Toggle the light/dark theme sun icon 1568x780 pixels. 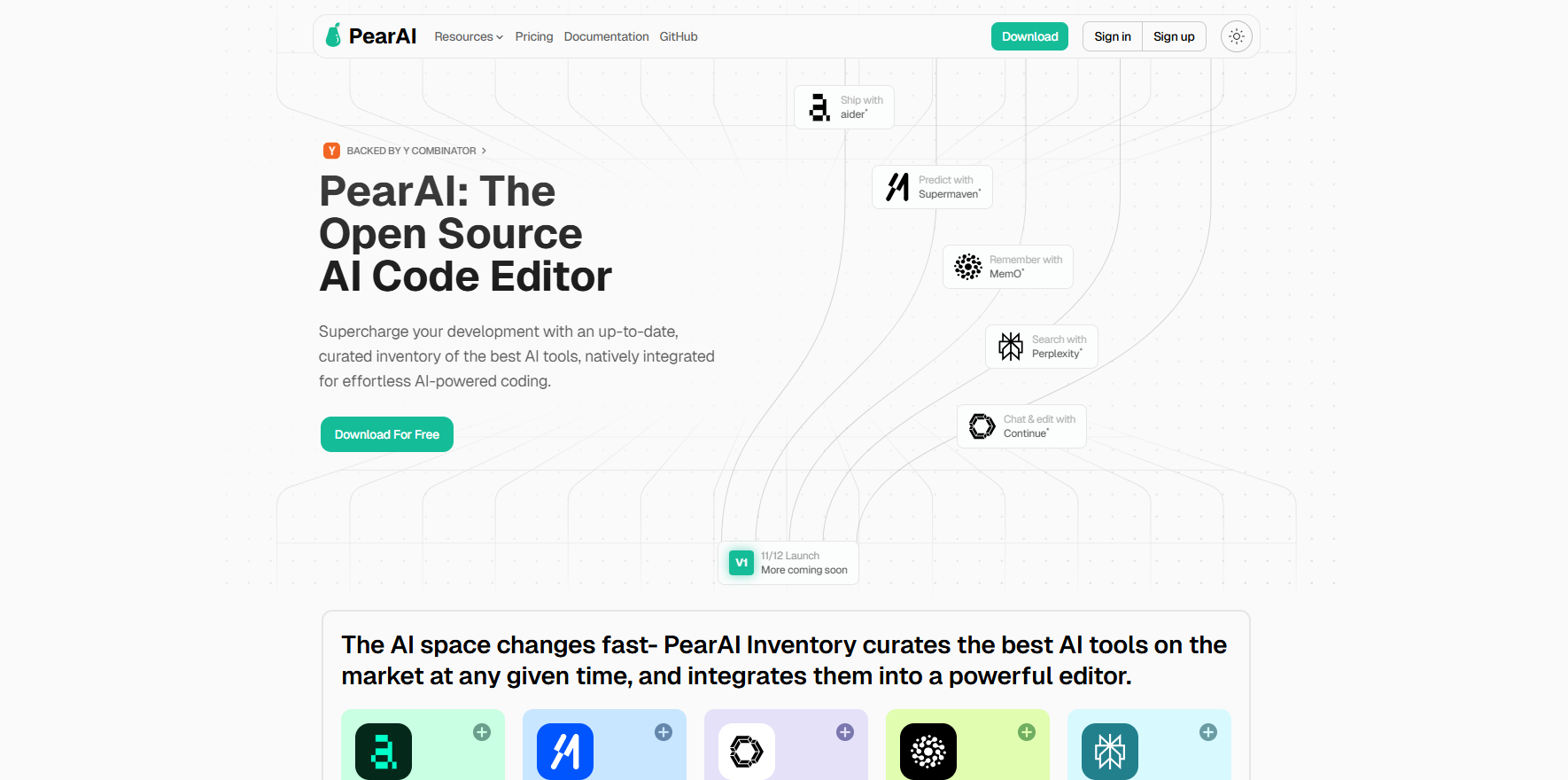click(x=1237, y=36)
